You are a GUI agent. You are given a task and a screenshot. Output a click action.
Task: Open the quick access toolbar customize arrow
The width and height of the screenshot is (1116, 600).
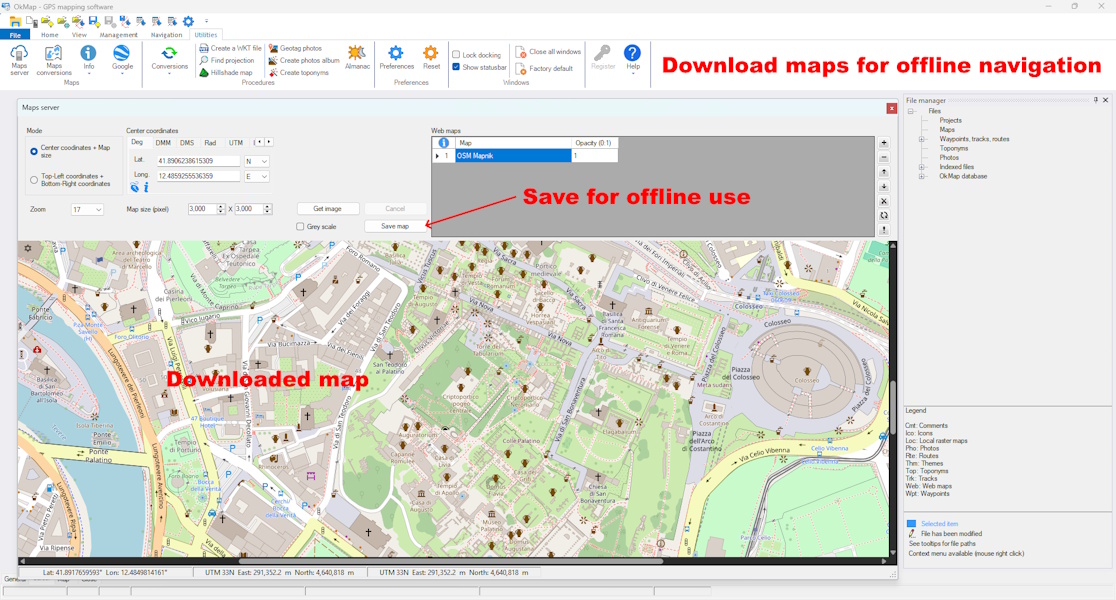coord(206,21)
